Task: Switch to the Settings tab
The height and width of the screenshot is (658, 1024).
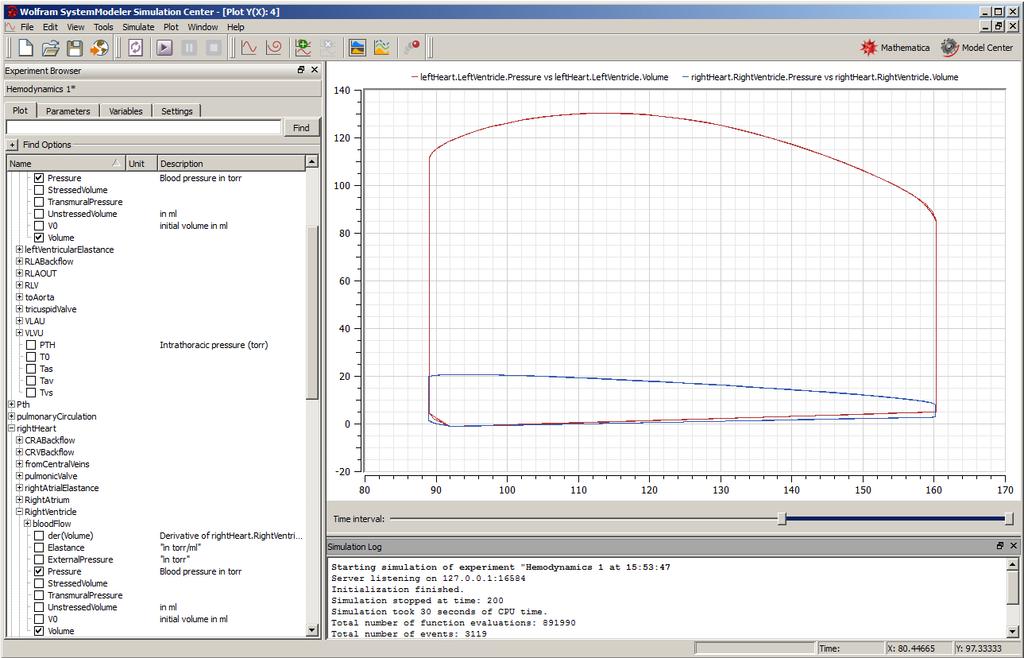Action: (176, 111)
